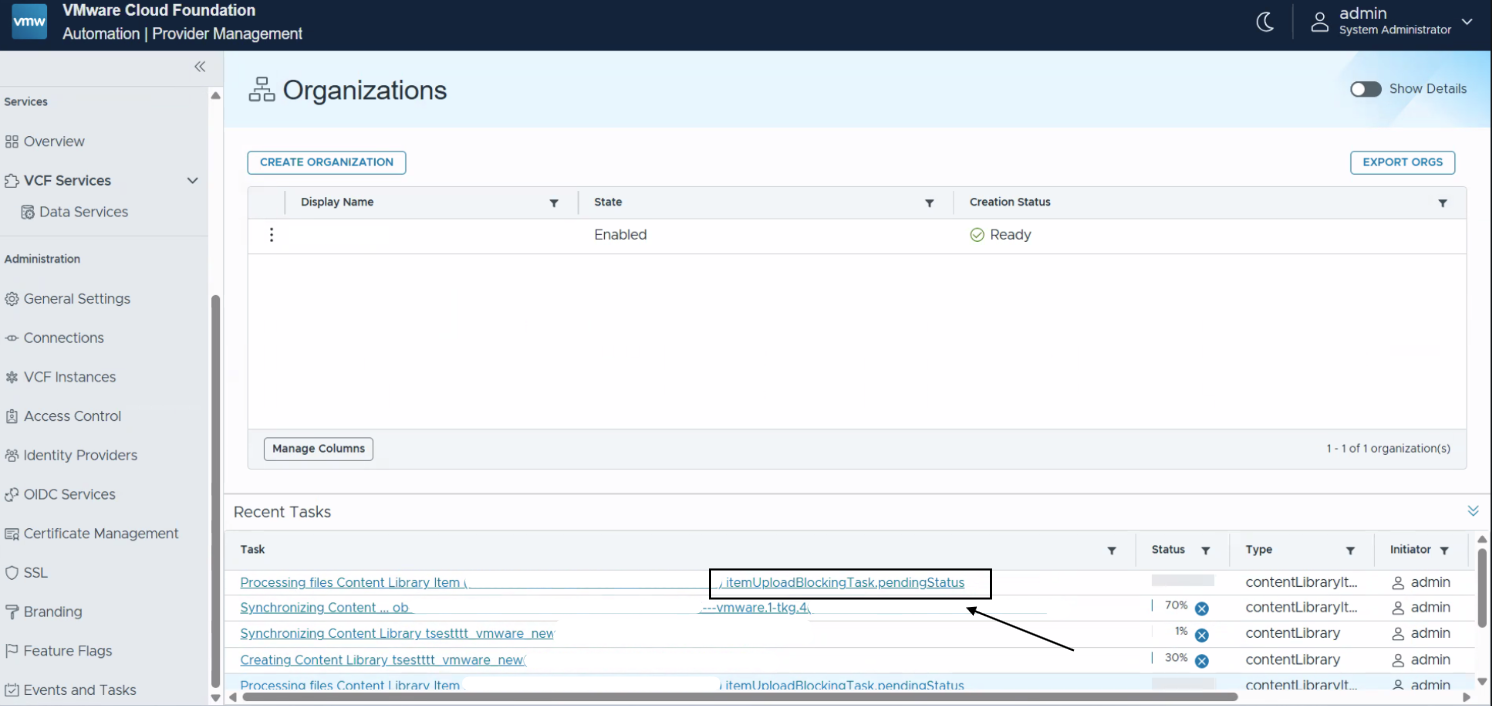
Task: Open General Settings in sidebar
Action: pos(77,299)
